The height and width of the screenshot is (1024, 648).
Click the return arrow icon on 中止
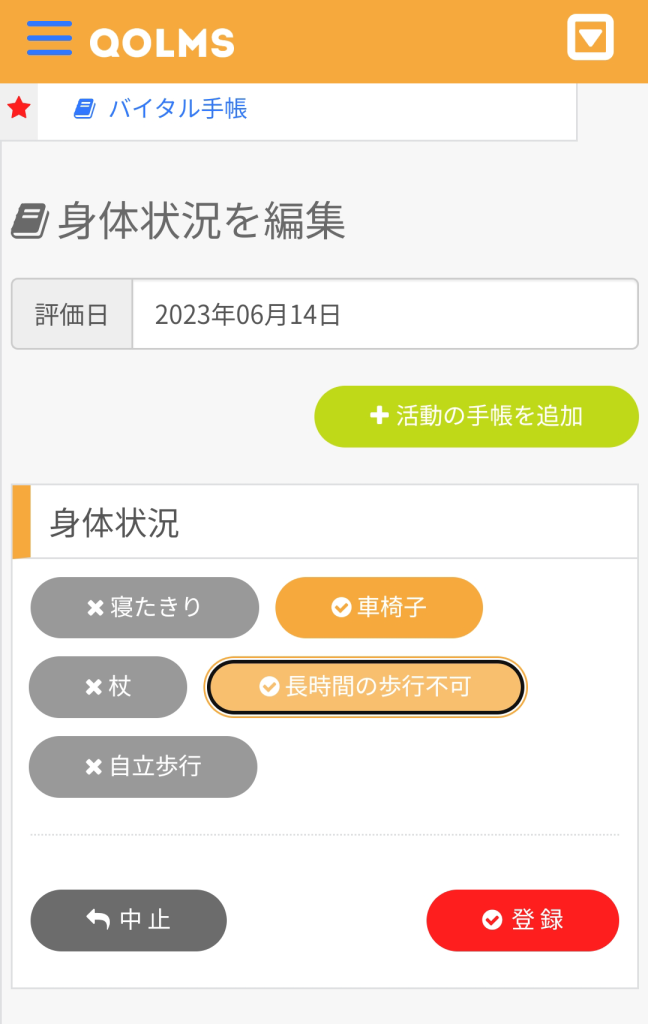pos(98,920)
